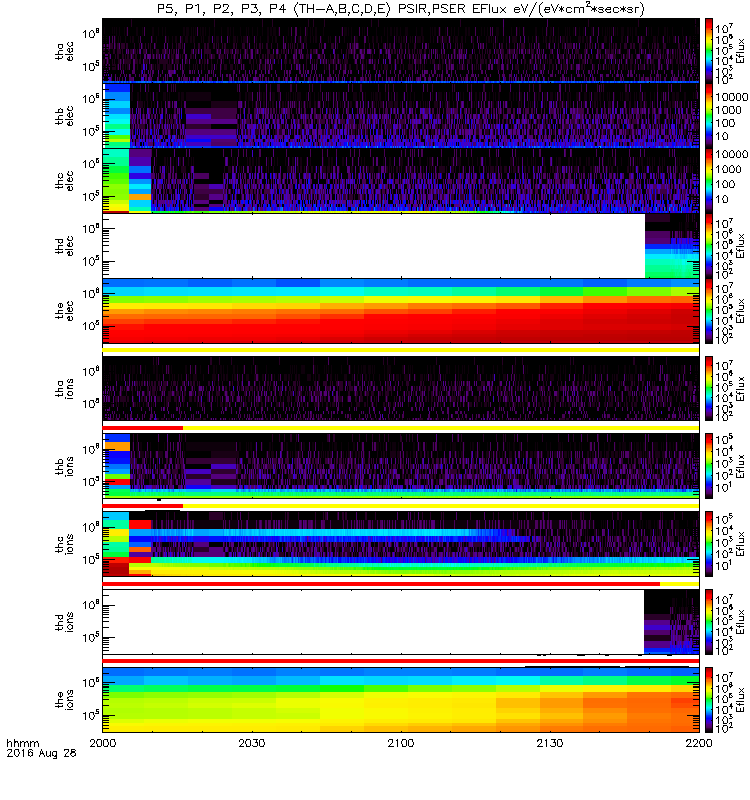The height and width of the screenshot is (800, 750).
Task: Select the 'thc ions' panel label
Action: click(x=65, y=544)
